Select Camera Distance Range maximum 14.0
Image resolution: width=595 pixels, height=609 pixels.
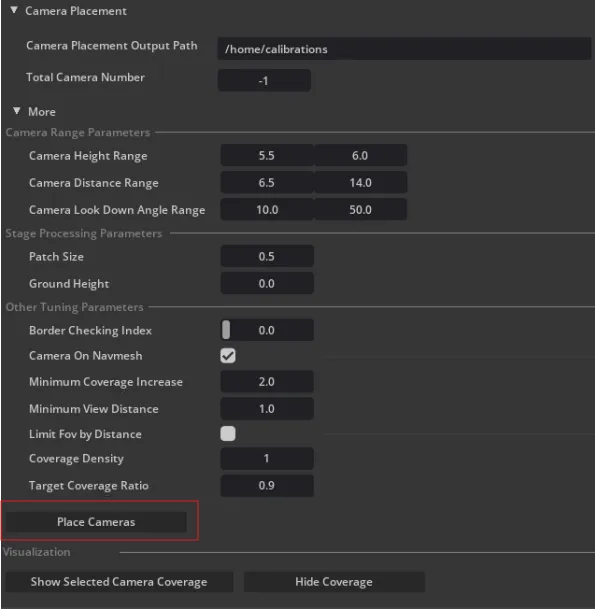(360, 183)
